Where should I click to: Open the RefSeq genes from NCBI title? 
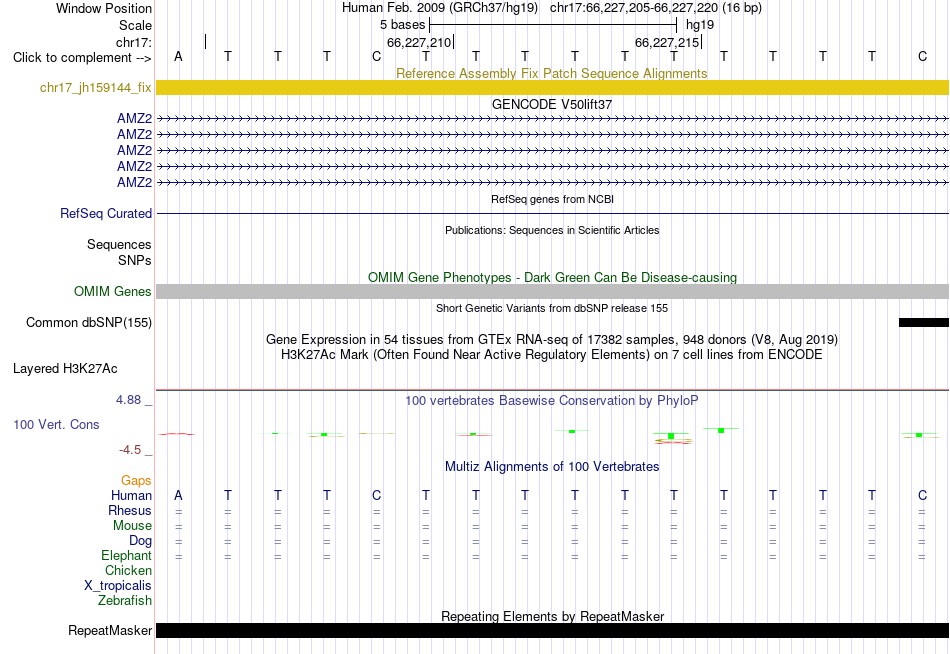point(552,199)
